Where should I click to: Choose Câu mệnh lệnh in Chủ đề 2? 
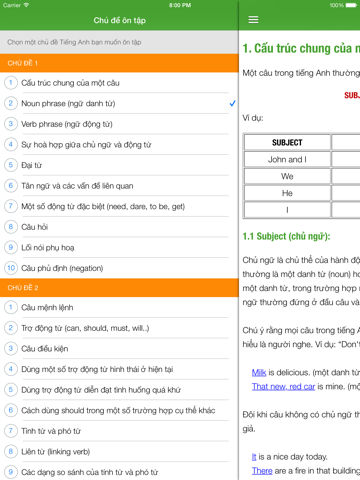pos(119,307)
